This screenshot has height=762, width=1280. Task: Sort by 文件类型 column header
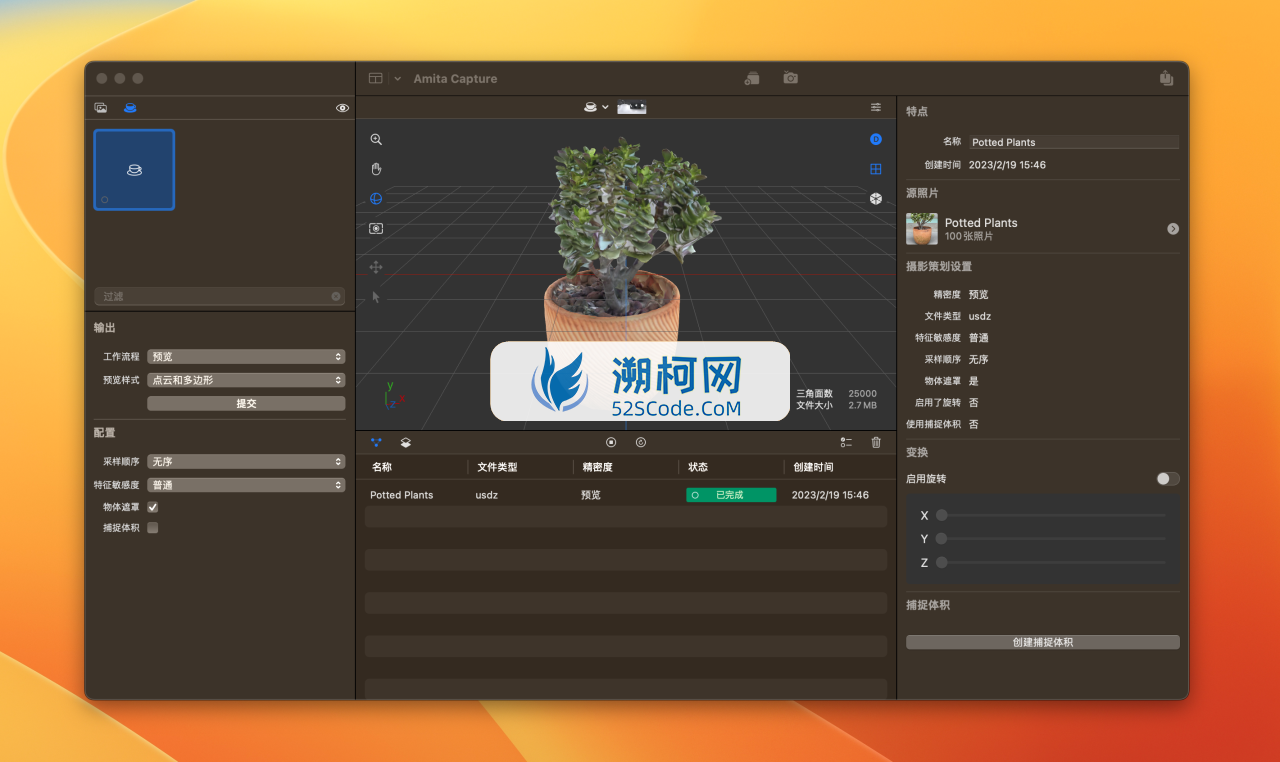pos(497,467)
